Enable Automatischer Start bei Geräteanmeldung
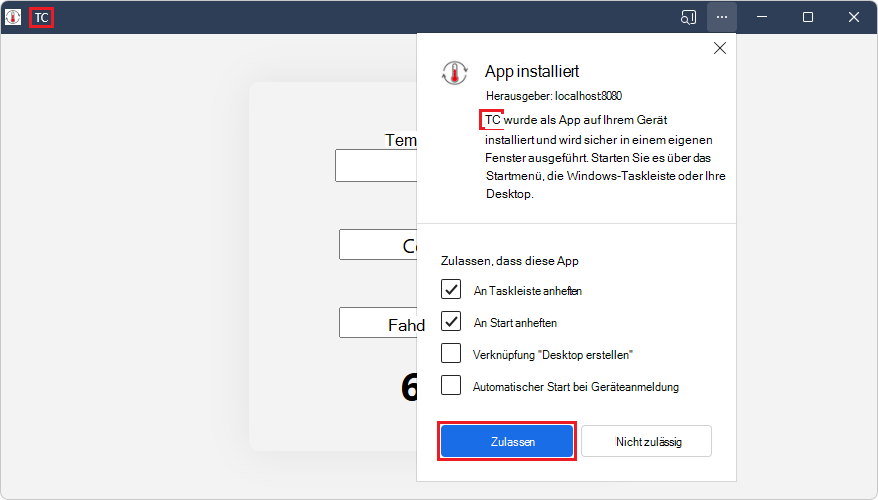This screenshot has height=500, width=878. [451, 385]
